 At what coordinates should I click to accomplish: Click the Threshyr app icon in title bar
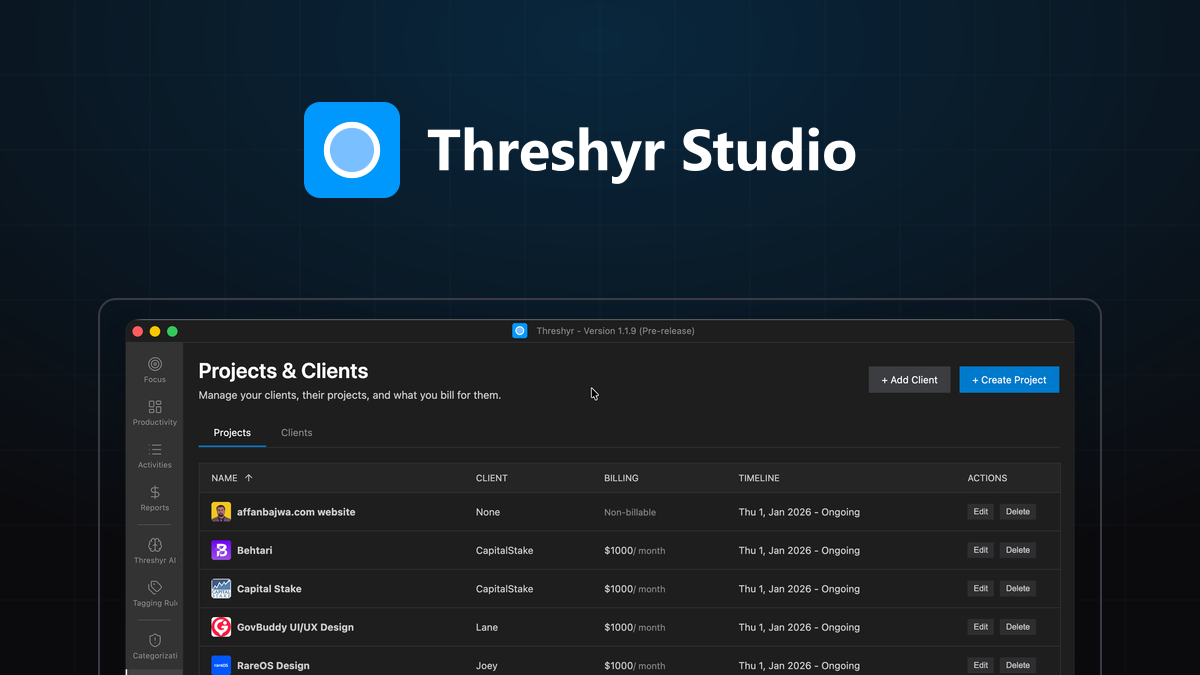point(519,331)
